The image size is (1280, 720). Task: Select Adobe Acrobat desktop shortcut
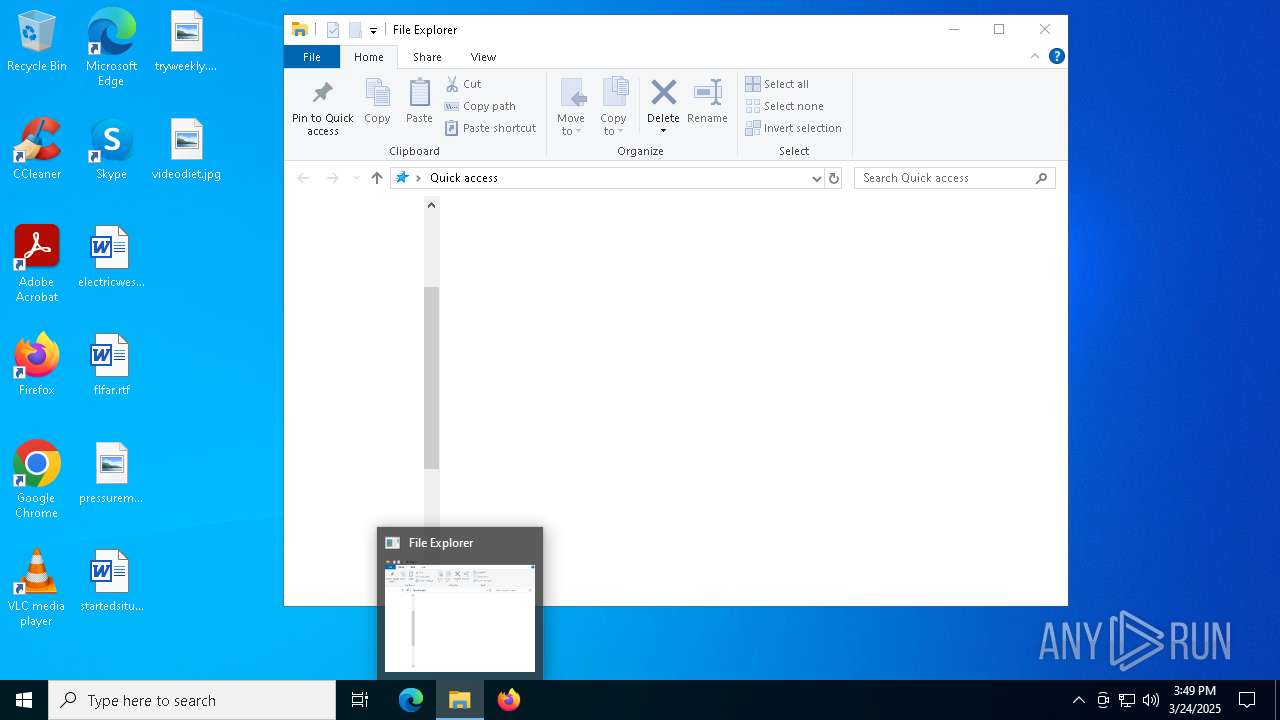[37, 264]
